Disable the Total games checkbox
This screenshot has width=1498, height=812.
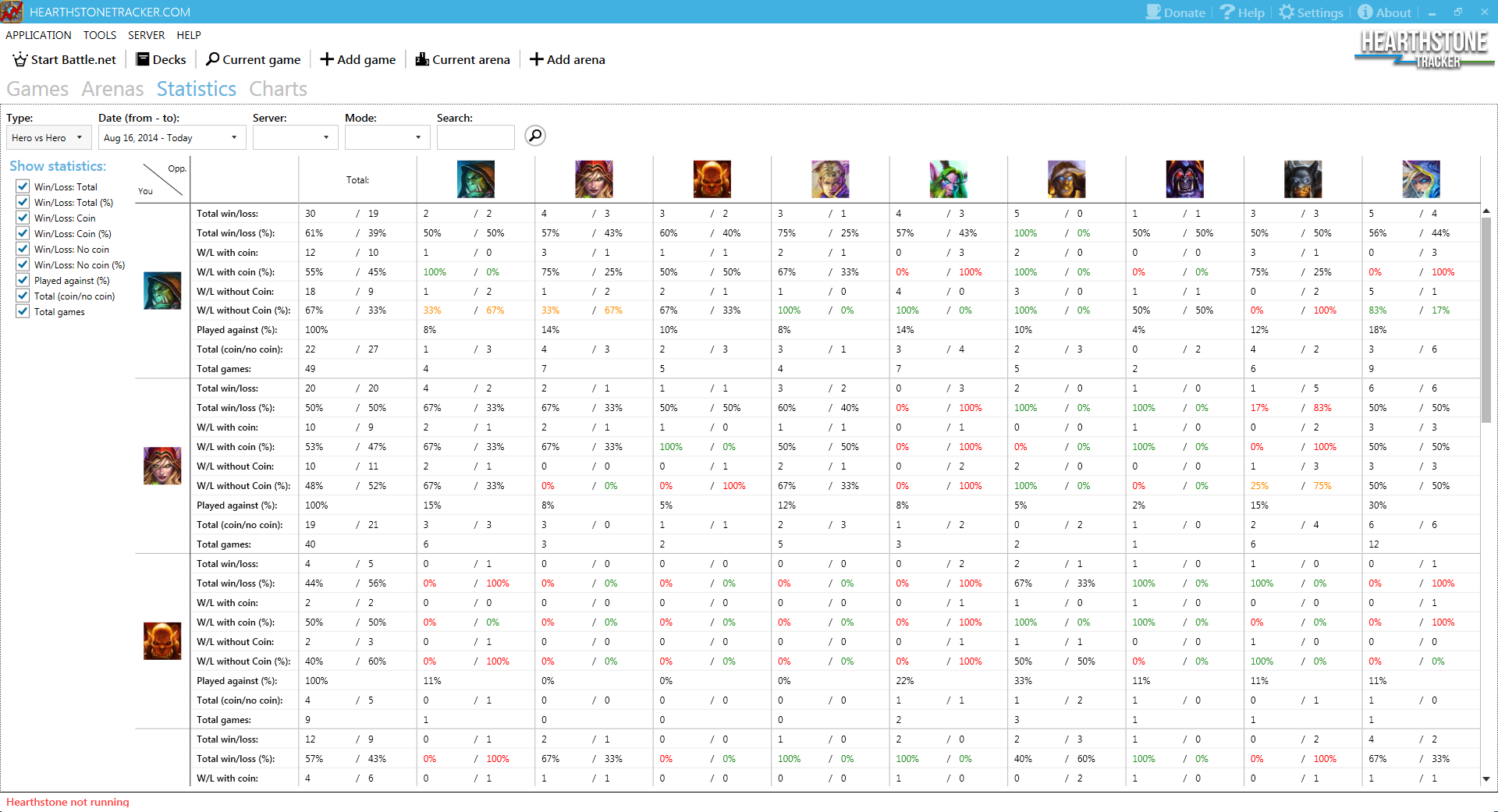tap(23, 311)
